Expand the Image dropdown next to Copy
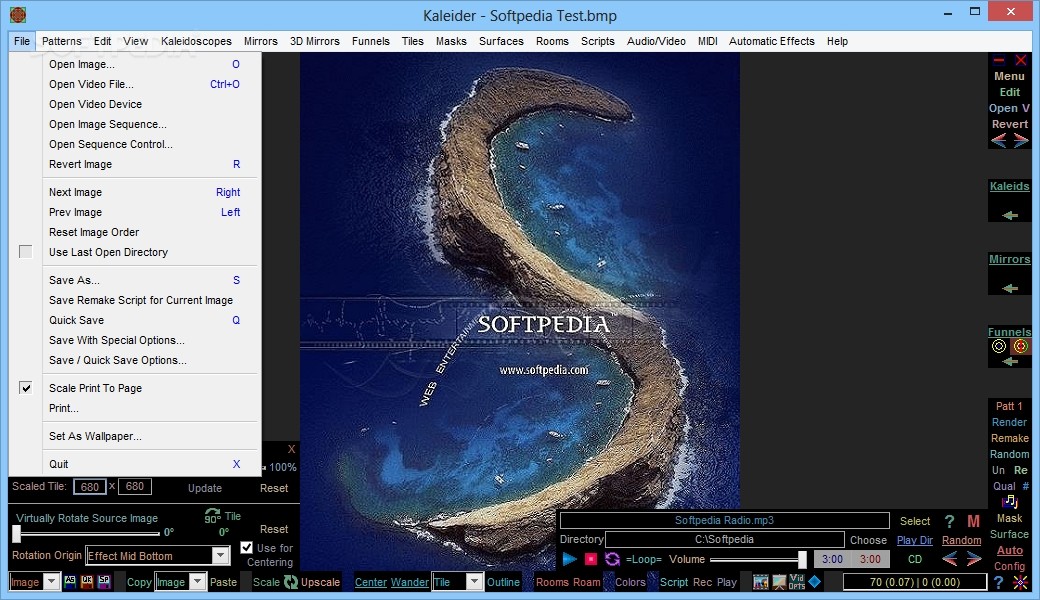This screenshot has width=1040, height=600. pos(197,582)
